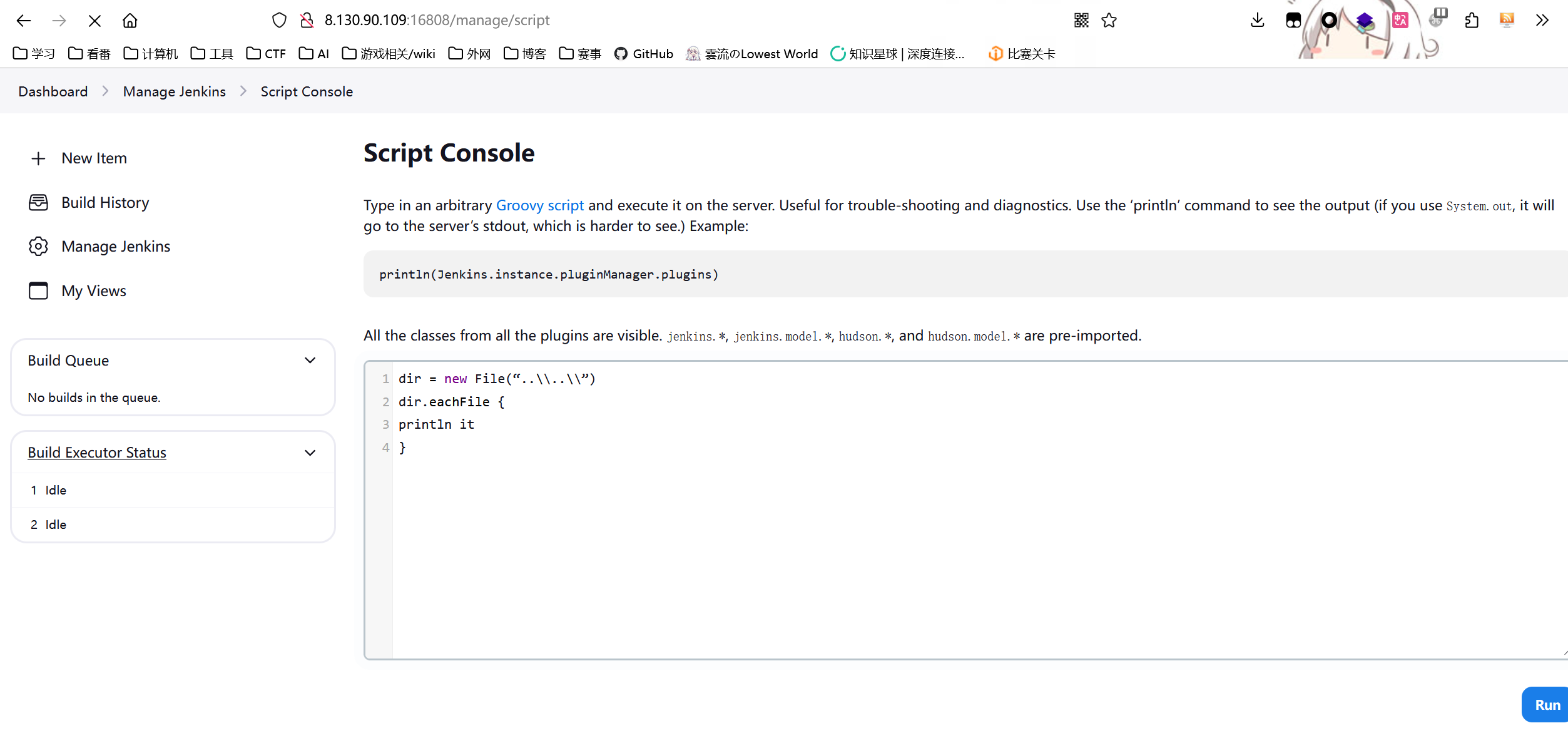
Task: Click the plus icon beside New Item
Action: click(x=38, y=158)
